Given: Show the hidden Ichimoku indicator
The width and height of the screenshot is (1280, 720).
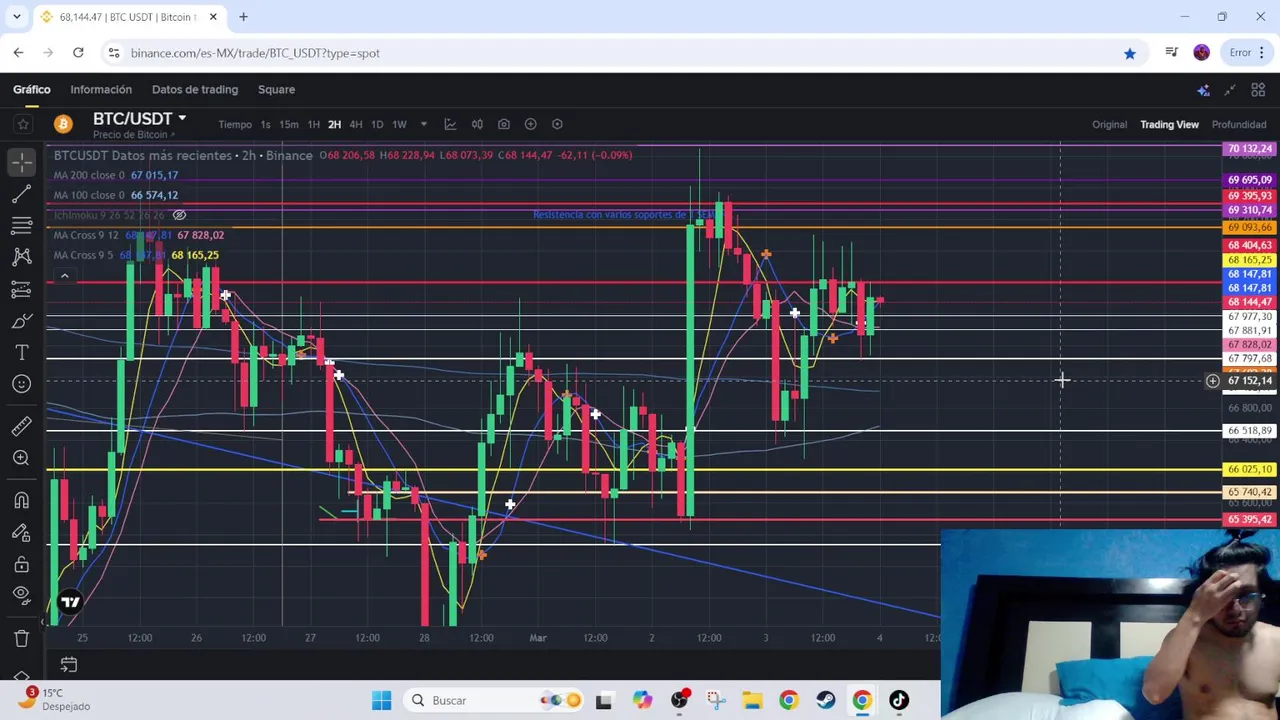Looking at the screenshot, I should (179, 215).
